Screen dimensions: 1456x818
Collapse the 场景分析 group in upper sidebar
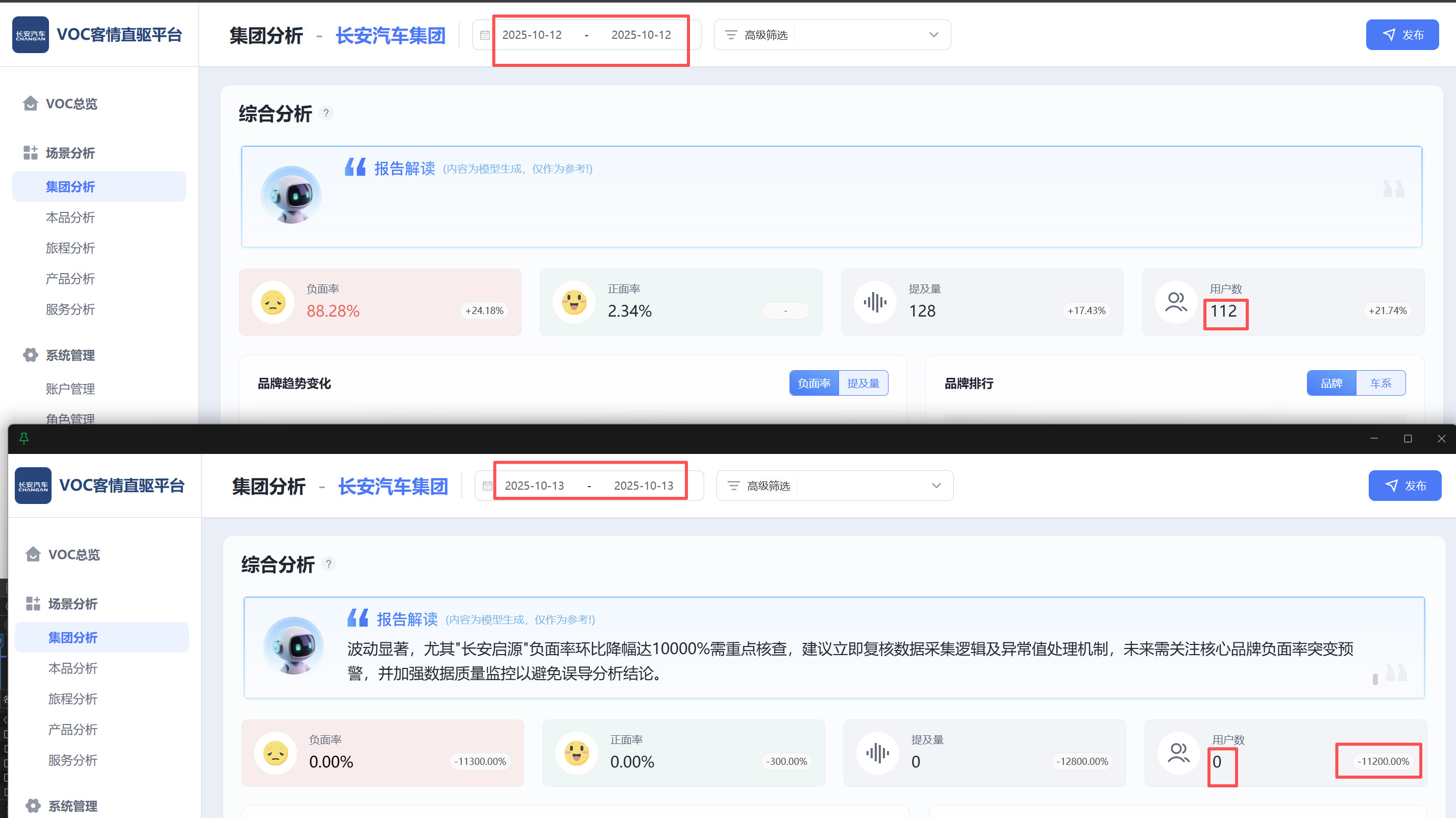(70, 153)
